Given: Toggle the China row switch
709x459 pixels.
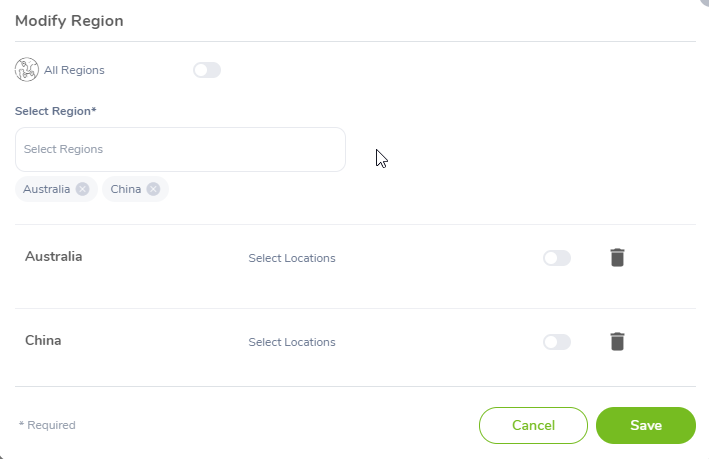Looking at the screenshot, I should pyautogui.click(x=557, y=342).
